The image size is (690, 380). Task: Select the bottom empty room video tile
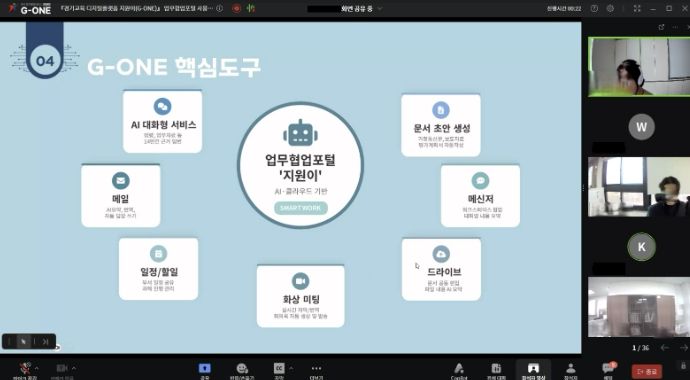pyautogui.click(x=639, y=307)
